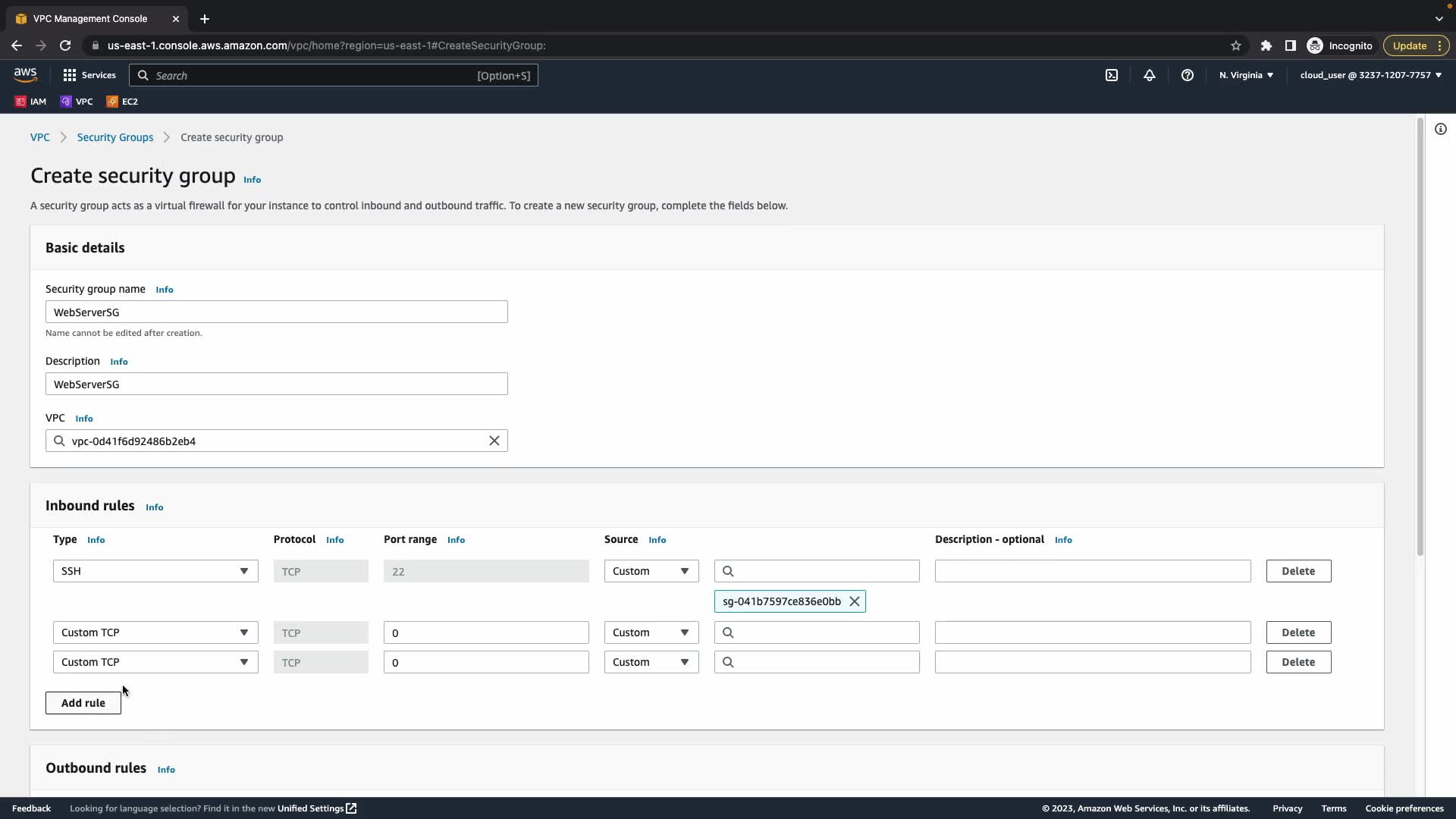
Task: Open the Services grid menu
Action: click(x=89, y=75)
